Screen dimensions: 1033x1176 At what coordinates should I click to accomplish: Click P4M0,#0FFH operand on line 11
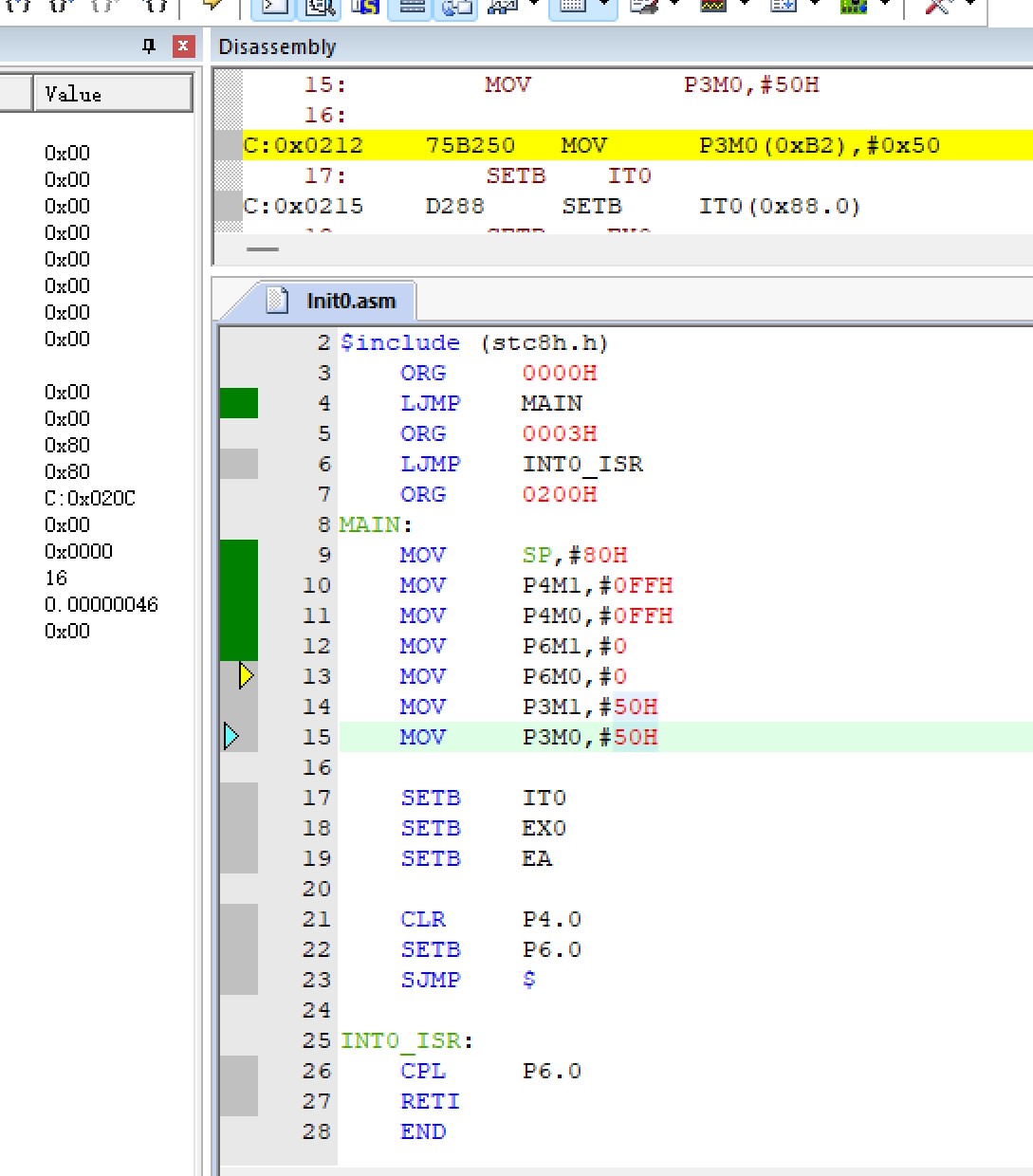(598, 616)
